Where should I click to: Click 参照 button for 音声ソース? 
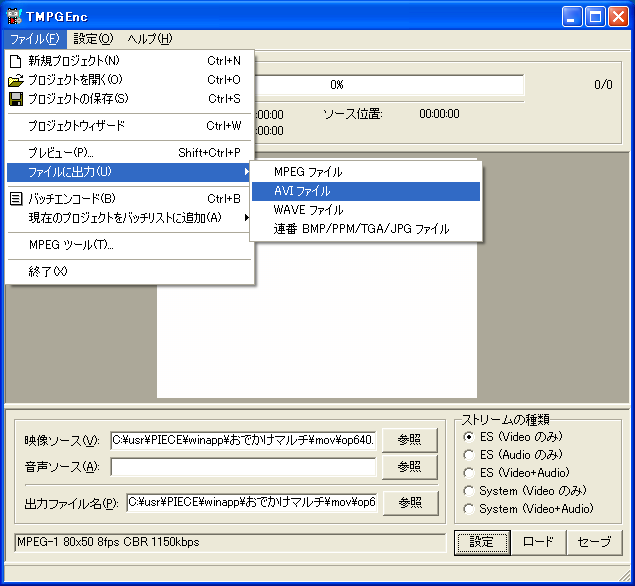click(410, 467)
